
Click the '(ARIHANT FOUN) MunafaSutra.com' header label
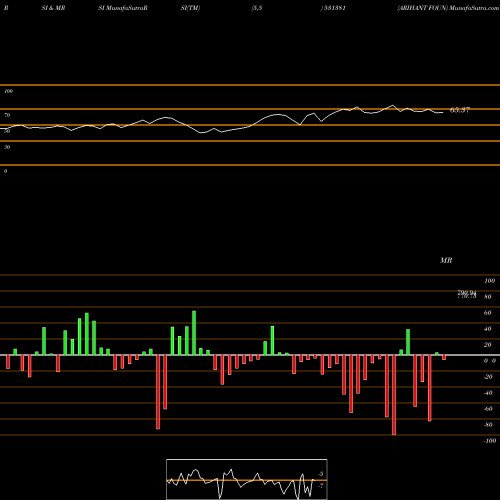coord(448,8)
